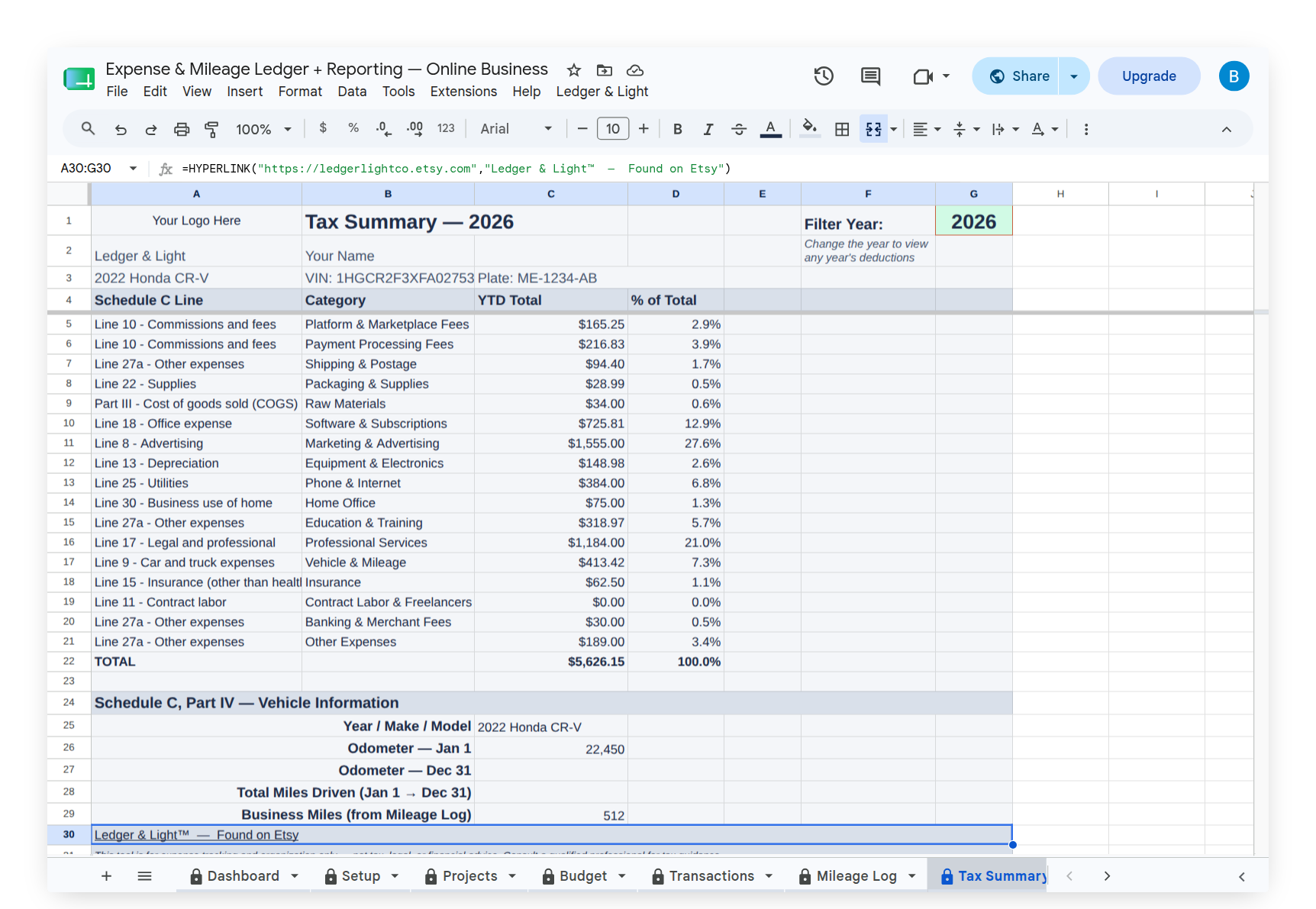
Task: Open more number formats (123)
Action: [447, 128]
